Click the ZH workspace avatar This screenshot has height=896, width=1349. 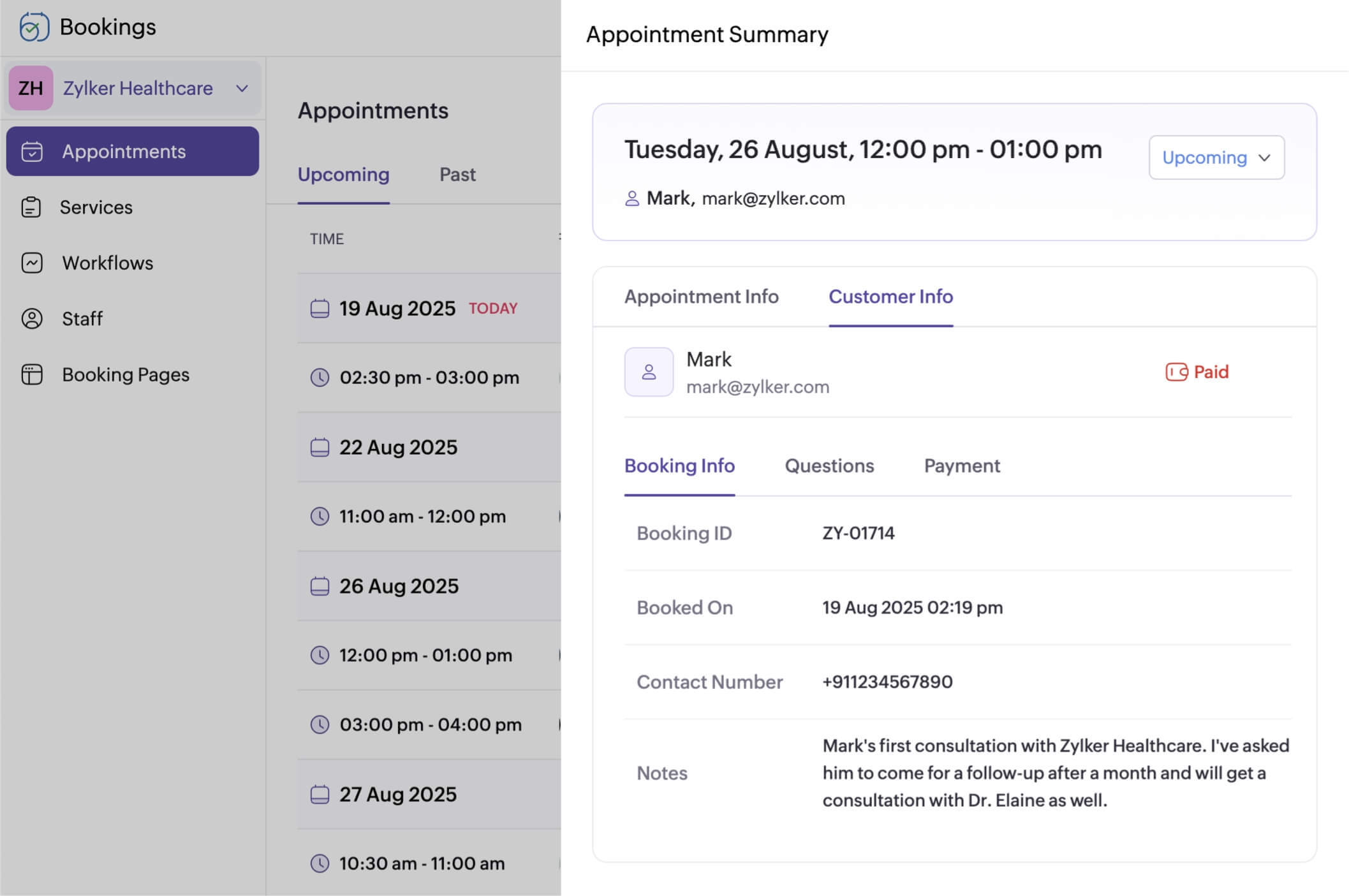pyautogui.click(x=31, y=88)
